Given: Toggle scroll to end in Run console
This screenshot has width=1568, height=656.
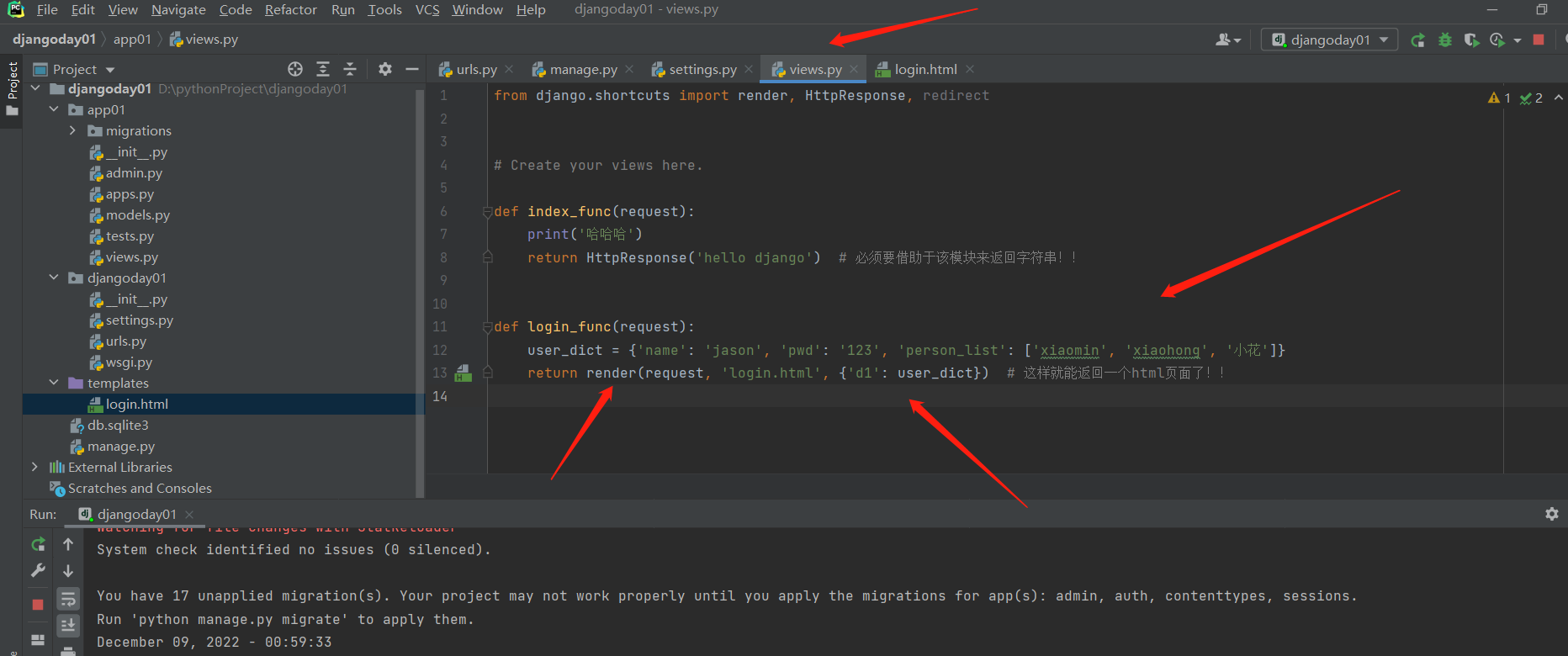Looking at the screenshot, I should tap(68, 625).
